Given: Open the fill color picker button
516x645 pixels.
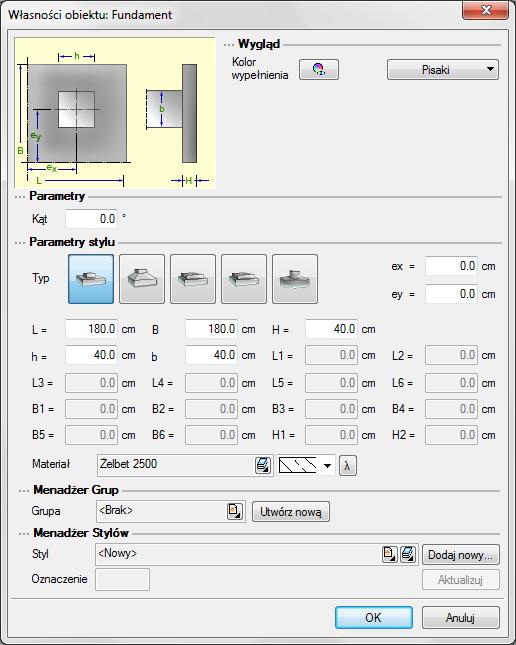Looking at the screenshot, I should [319, 70].
